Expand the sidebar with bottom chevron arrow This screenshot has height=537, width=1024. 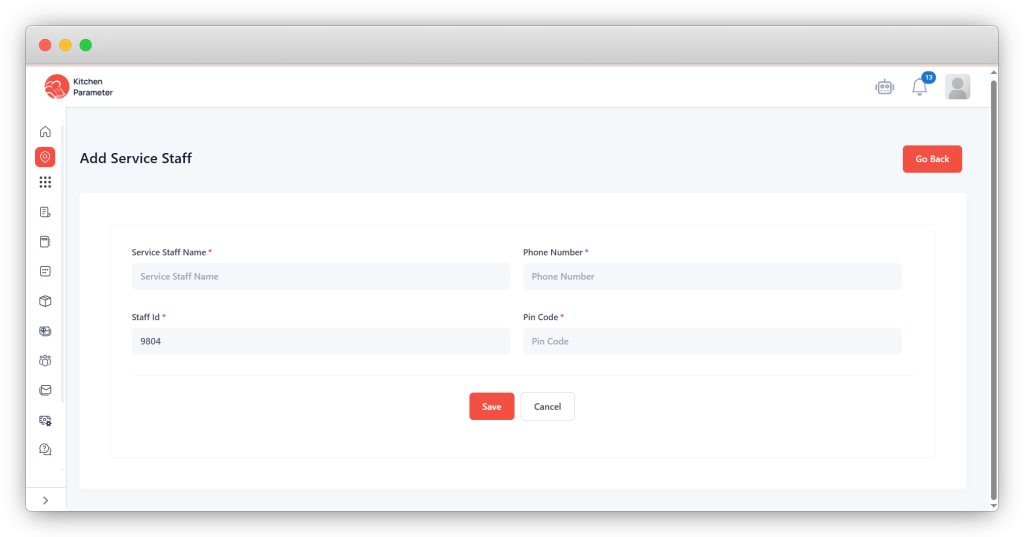[x=45, y=500]
